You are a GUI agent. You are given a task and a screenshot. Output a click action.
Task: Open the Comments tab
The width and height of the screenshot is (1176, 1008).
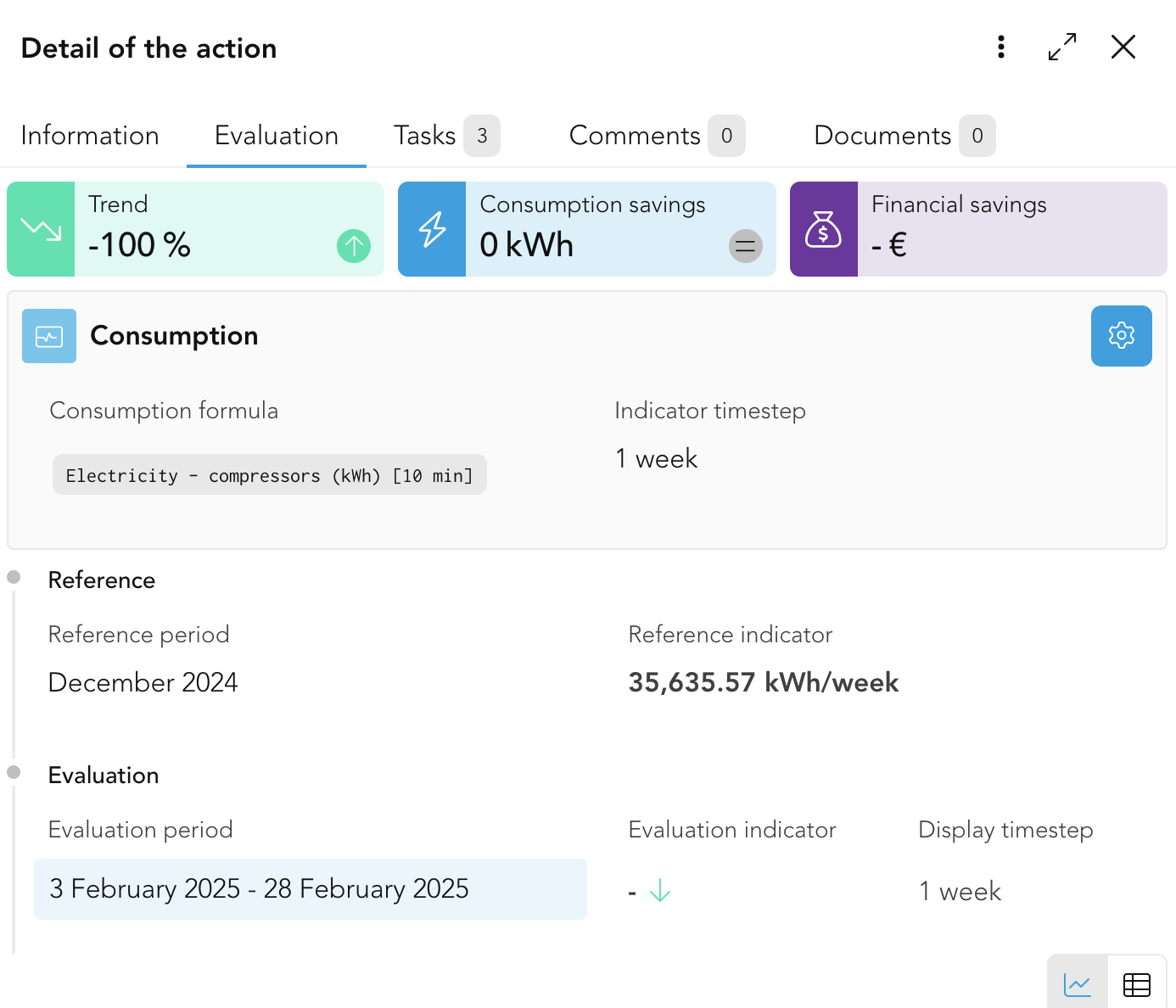(x=657, y=136)
